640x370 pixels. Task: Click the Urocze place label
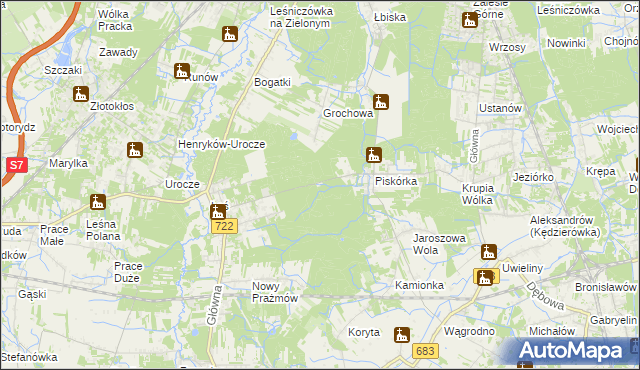tap(182, 184)
